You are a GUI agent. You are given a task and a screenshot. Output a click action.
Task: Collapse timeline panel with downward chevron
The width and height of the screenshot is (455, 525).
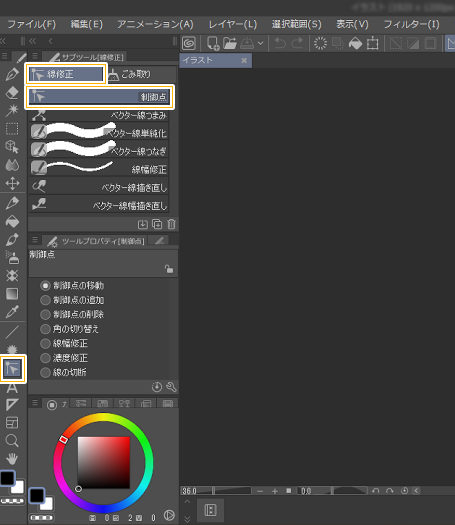[x=187, y=518]
